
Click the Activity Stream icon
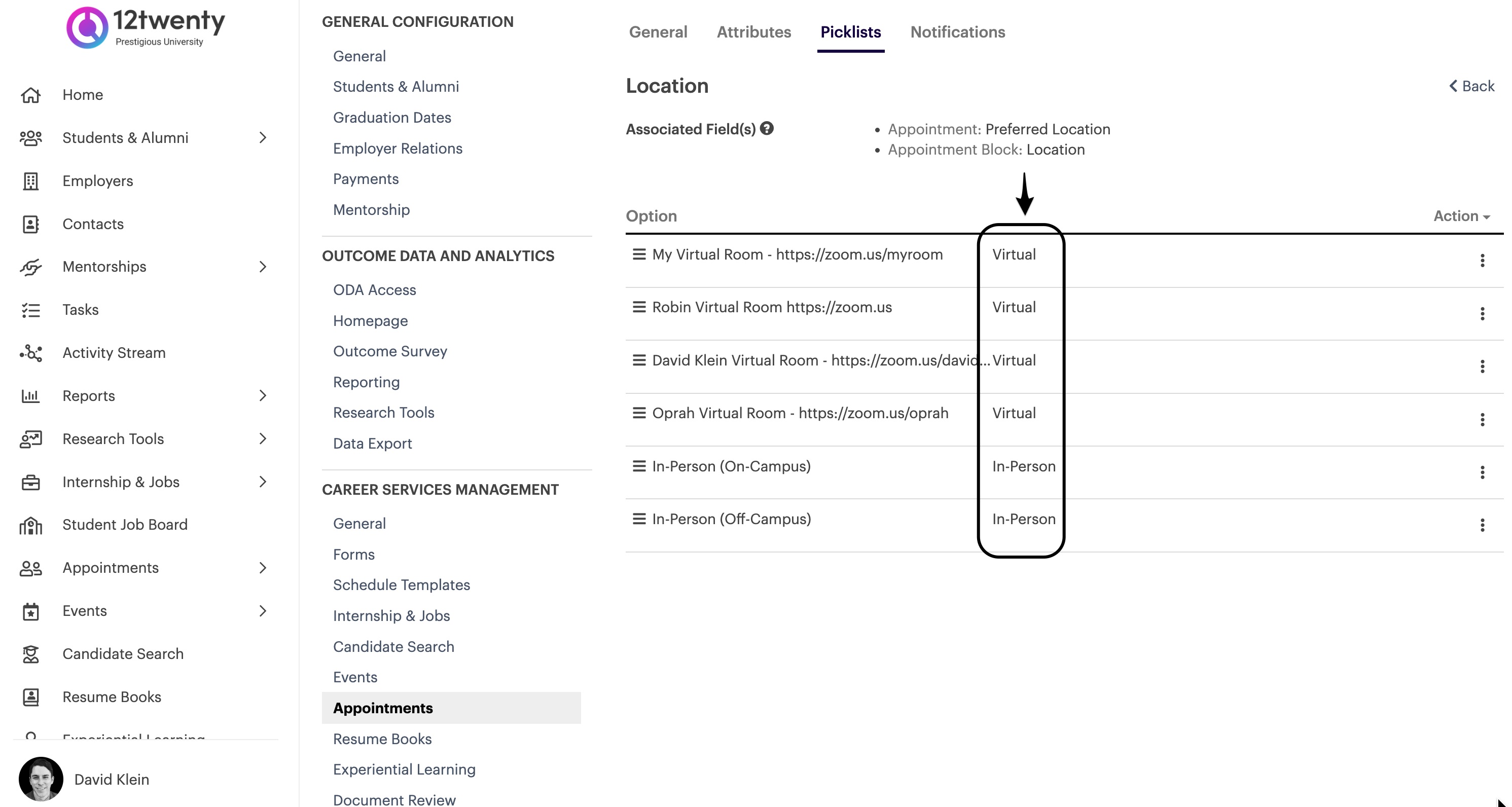(x=30, y=353)
